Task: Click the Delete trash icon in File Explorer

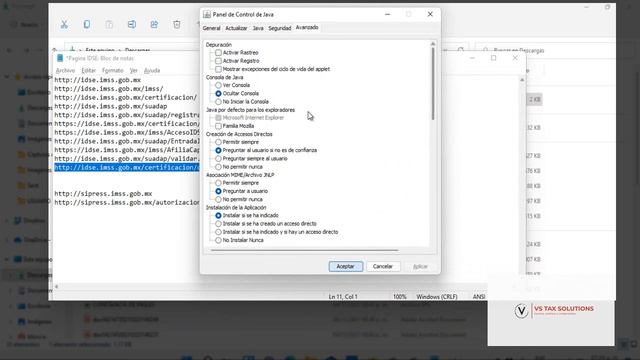Action: tap(176, 24)
